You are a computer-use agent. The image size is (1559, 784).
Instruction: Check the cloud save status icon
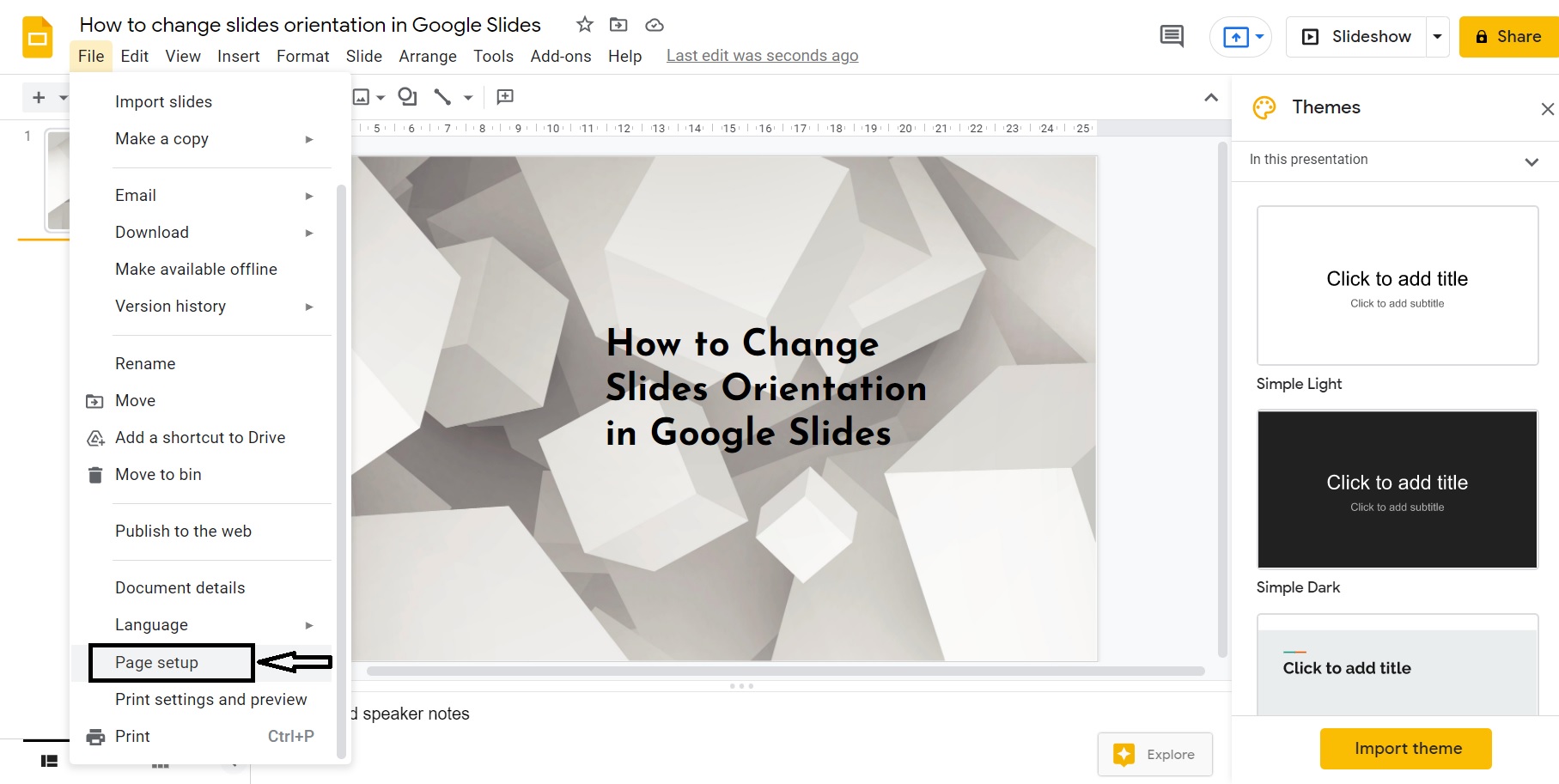pyautogui.click(x=655, y=25)
